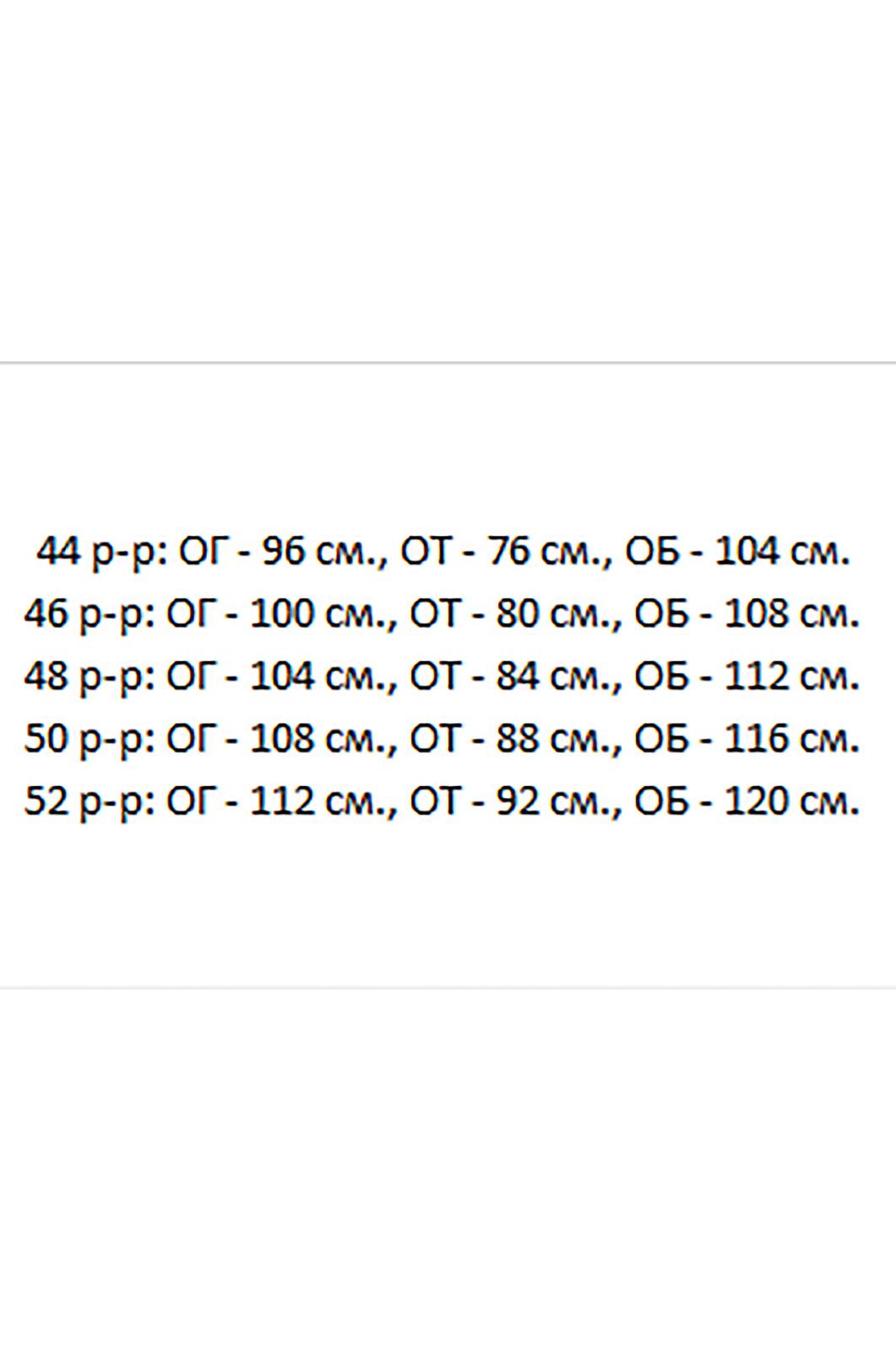Click the 44 р-р size line
Image resolution: width=896 pixels, height=1351 pixels.
(x=443, y=552)
